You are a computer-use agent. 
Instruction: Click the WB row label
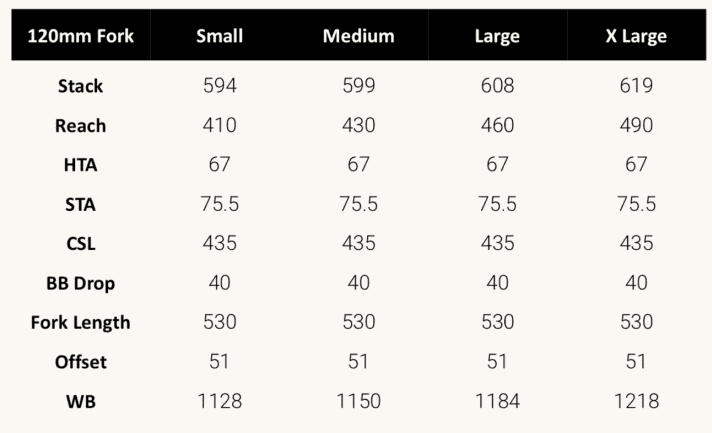pyautogui.click(x=80, y=402)
